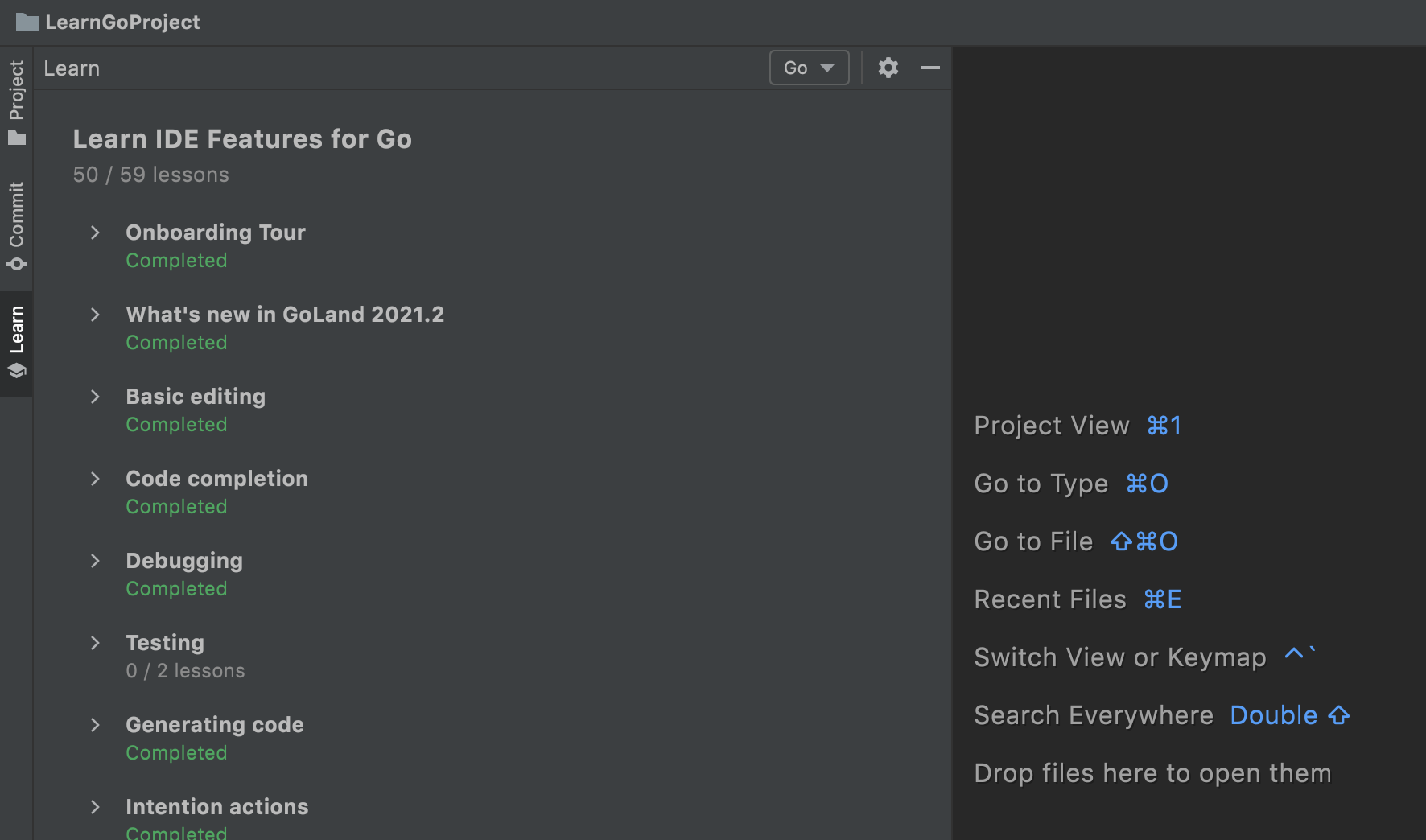The height and width of the screenshot is (840, 1426).
Task: Select the Learn tool window tab
Action: pos(16,343)
